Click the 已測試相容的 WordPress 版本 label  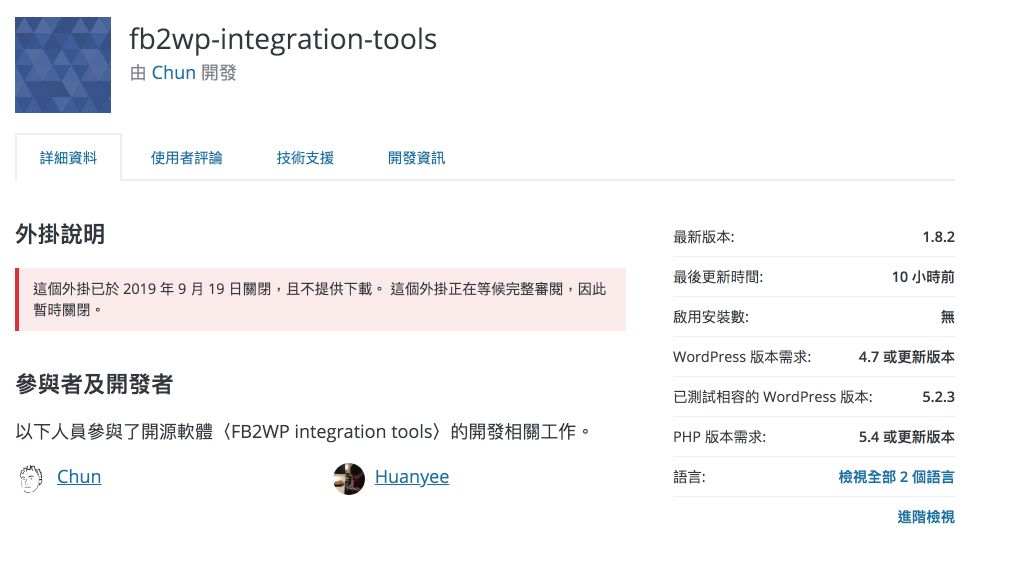pos(773,397)
